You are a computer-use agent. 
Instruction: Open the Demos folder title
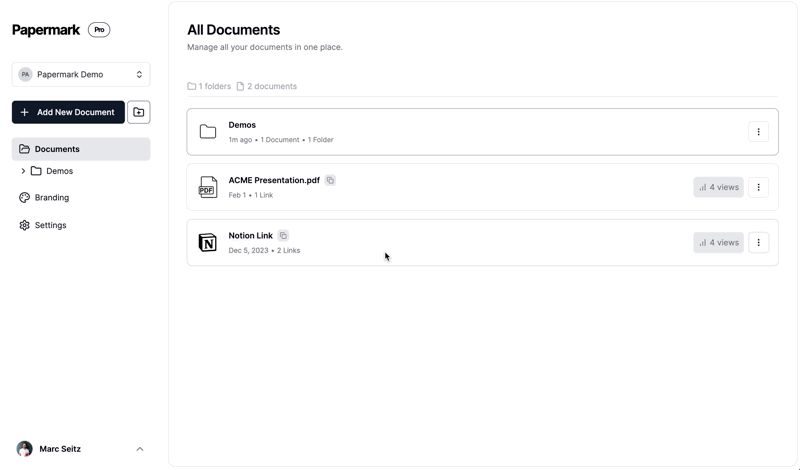tap(242, 125)
